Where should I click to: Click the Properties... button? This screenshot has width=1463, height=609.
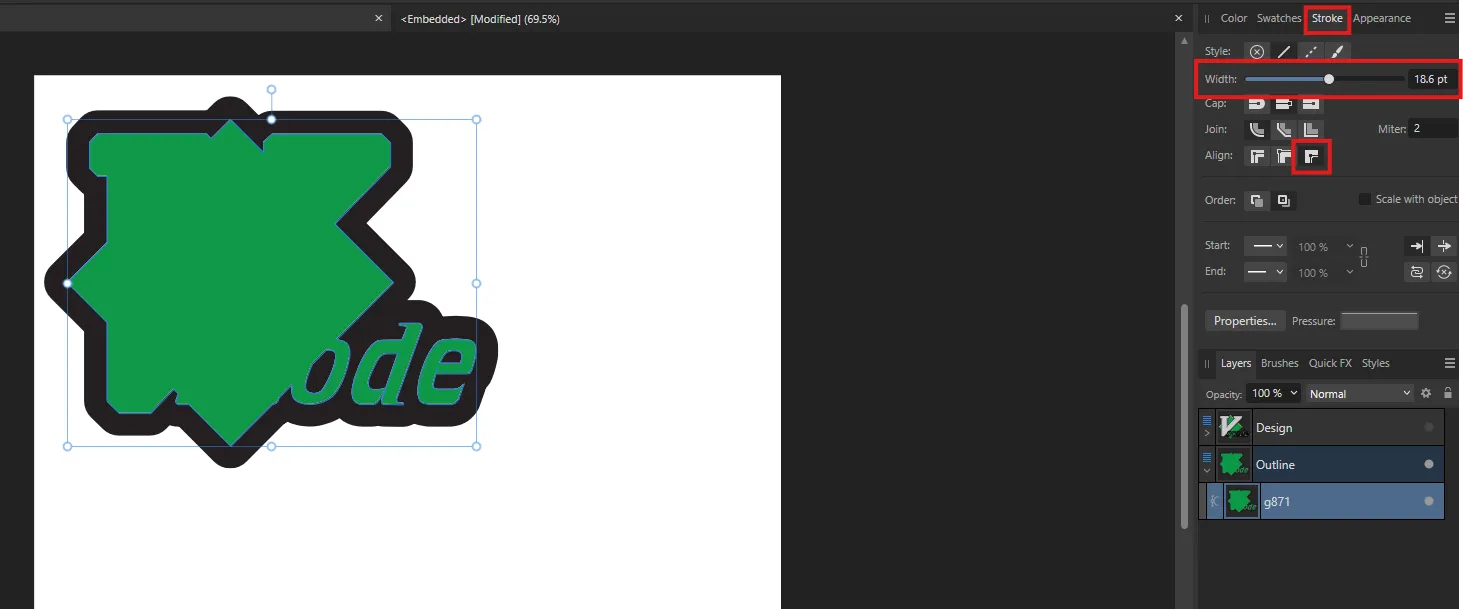point(1244,320)
